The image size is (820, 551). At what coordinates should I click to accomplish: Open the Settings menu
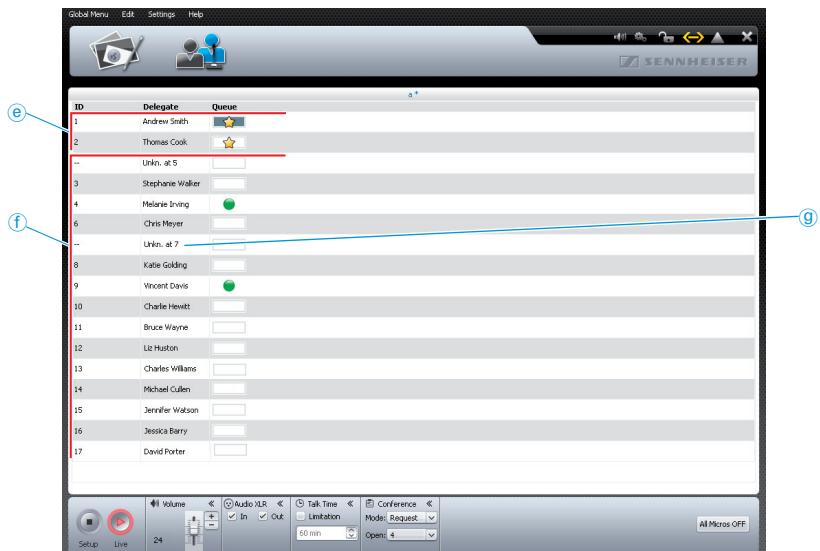click(x=162, y=14)
